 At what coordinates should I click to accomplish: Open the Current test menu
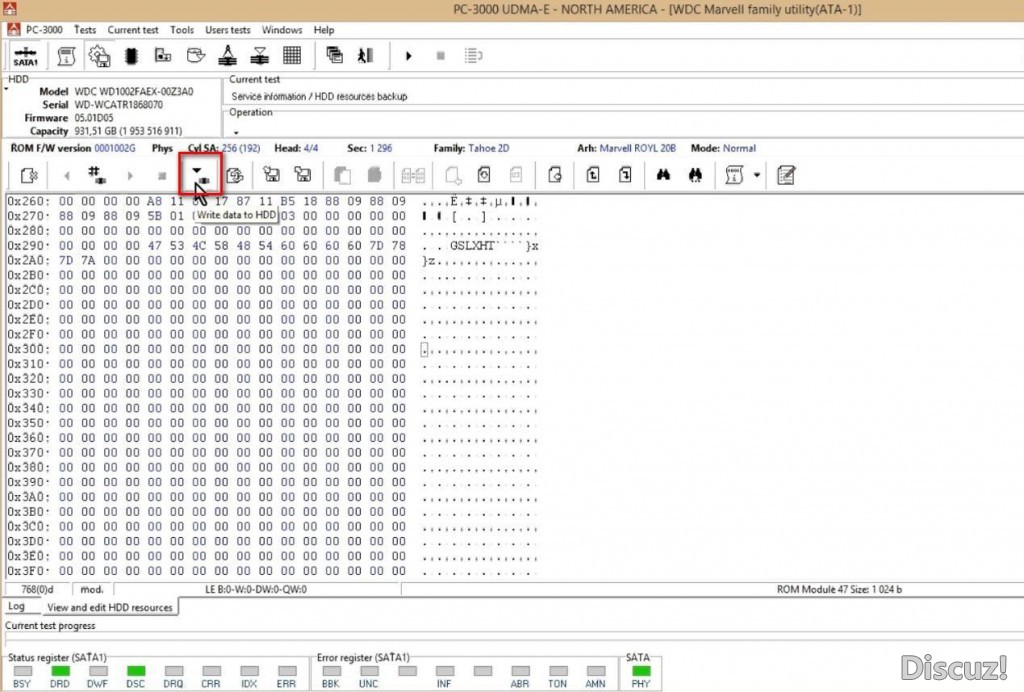pyautogui.click(x=133, y=30)
